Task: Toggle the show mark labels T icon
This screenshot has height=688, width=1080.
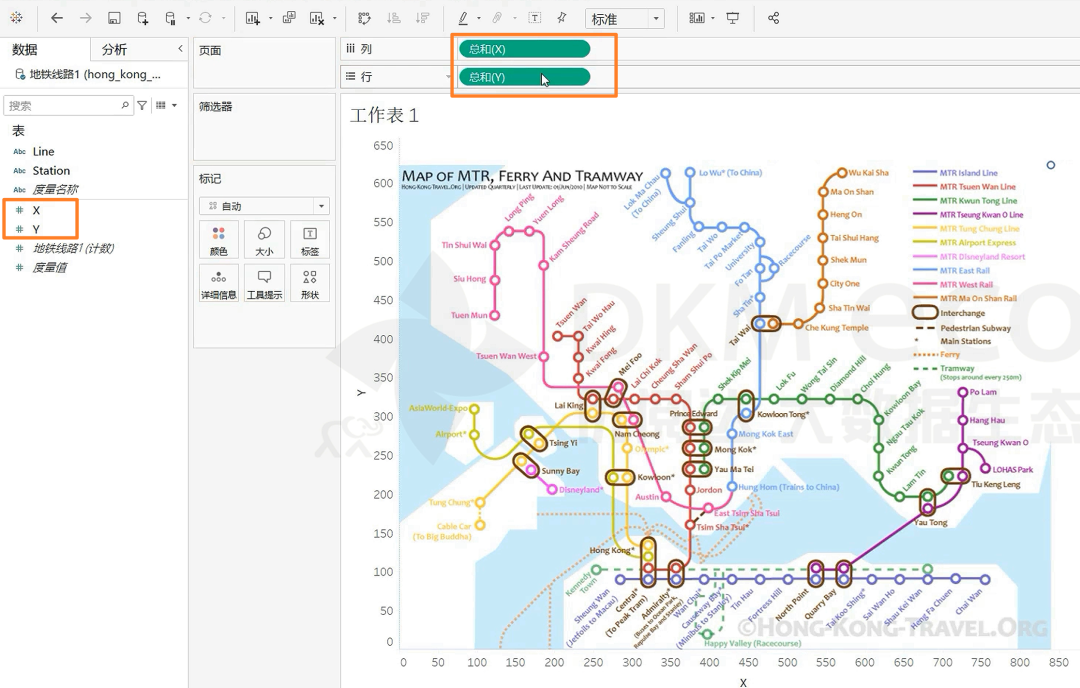Action: [x=534, y=18]
